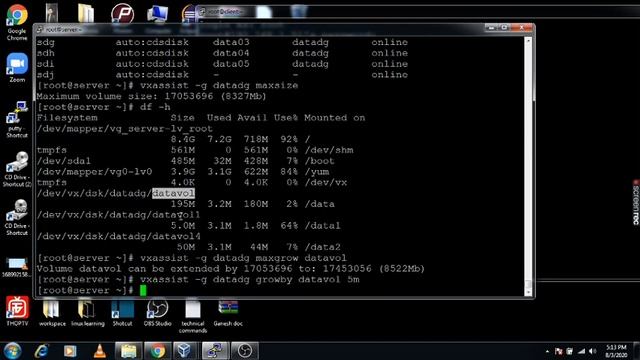Open the taskbar clock showing 5:13 PM
The image size is (640, 360).
point(616,351)
